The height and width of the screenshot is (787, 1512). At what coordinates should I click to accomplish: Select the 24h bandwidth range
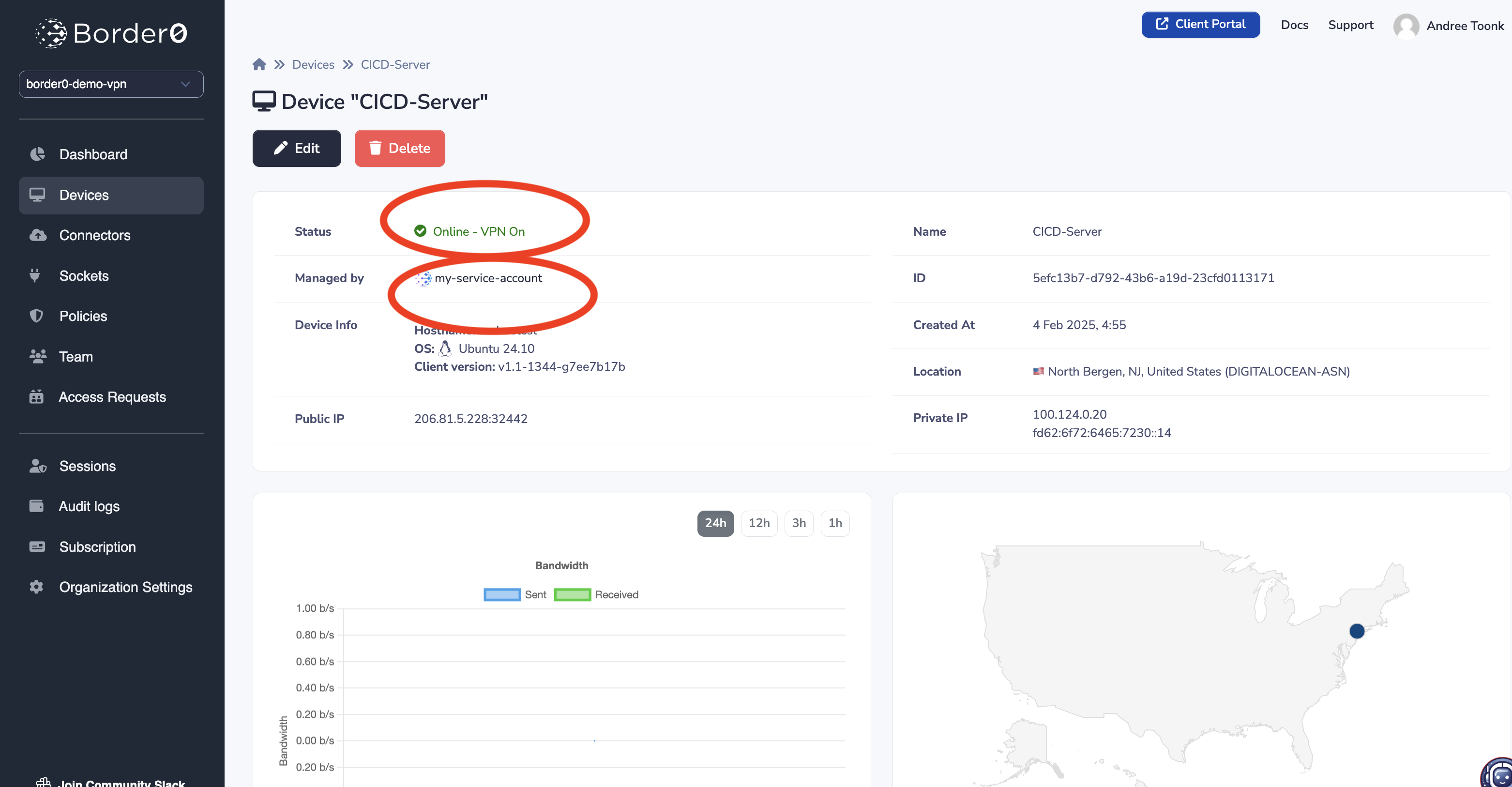pyautogui.click(x=715, y=523)
